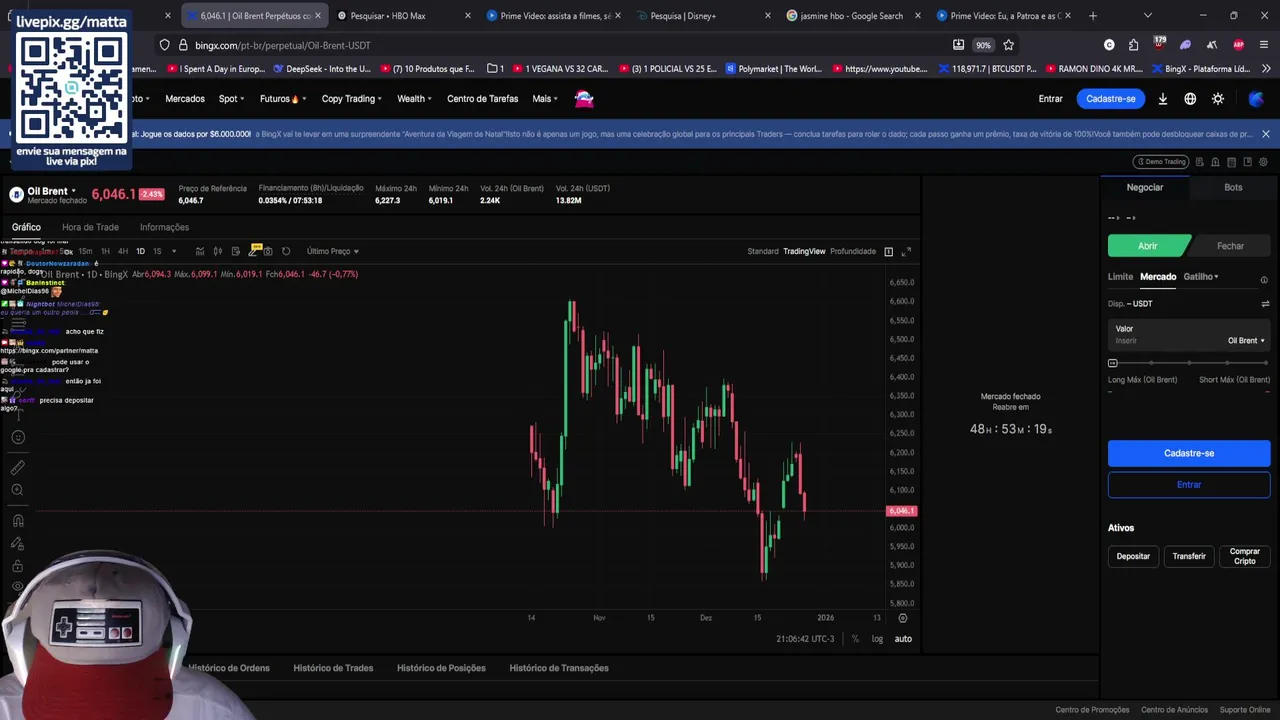
Task: Toggle lock all drawings padlock
Action: click(17, 566)
